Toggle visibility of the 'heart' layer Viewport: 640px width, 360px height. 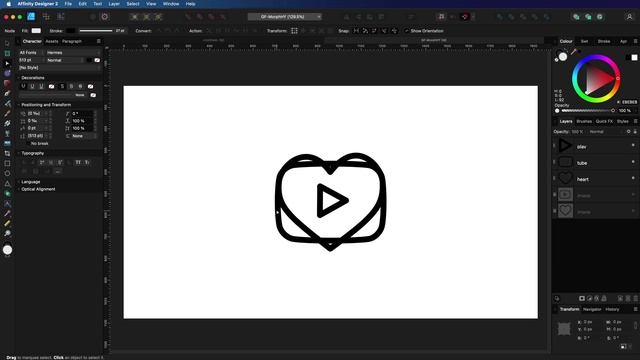633,178
